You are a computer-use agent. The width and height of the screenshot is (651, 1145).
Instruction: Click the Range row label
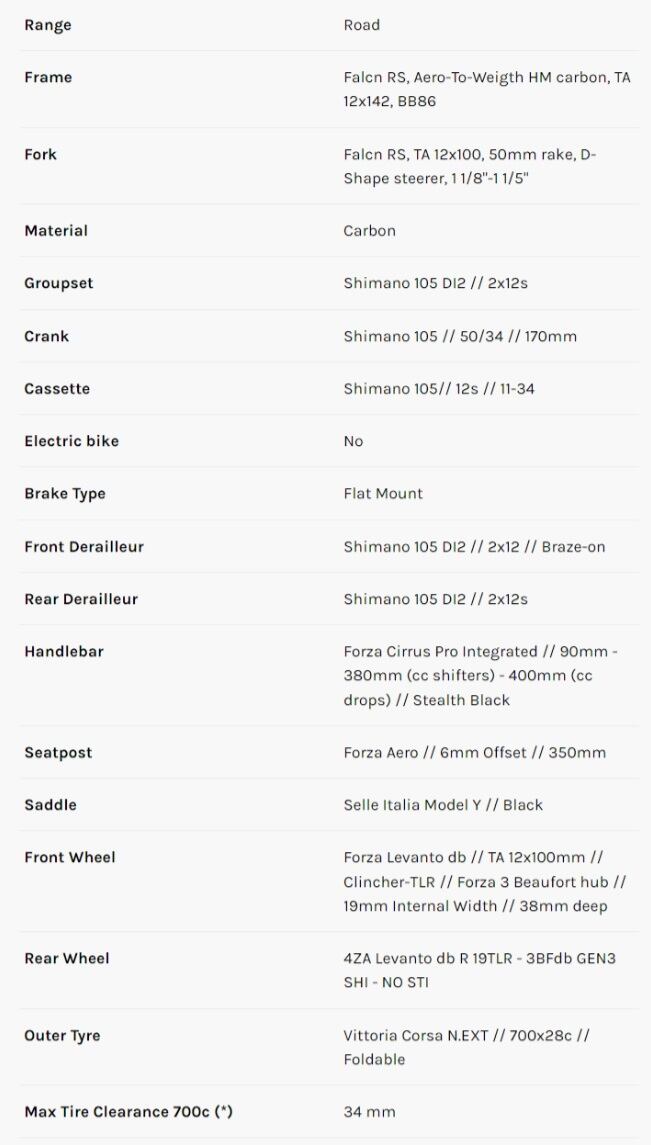pyautogui.click(x=48, y=25)
